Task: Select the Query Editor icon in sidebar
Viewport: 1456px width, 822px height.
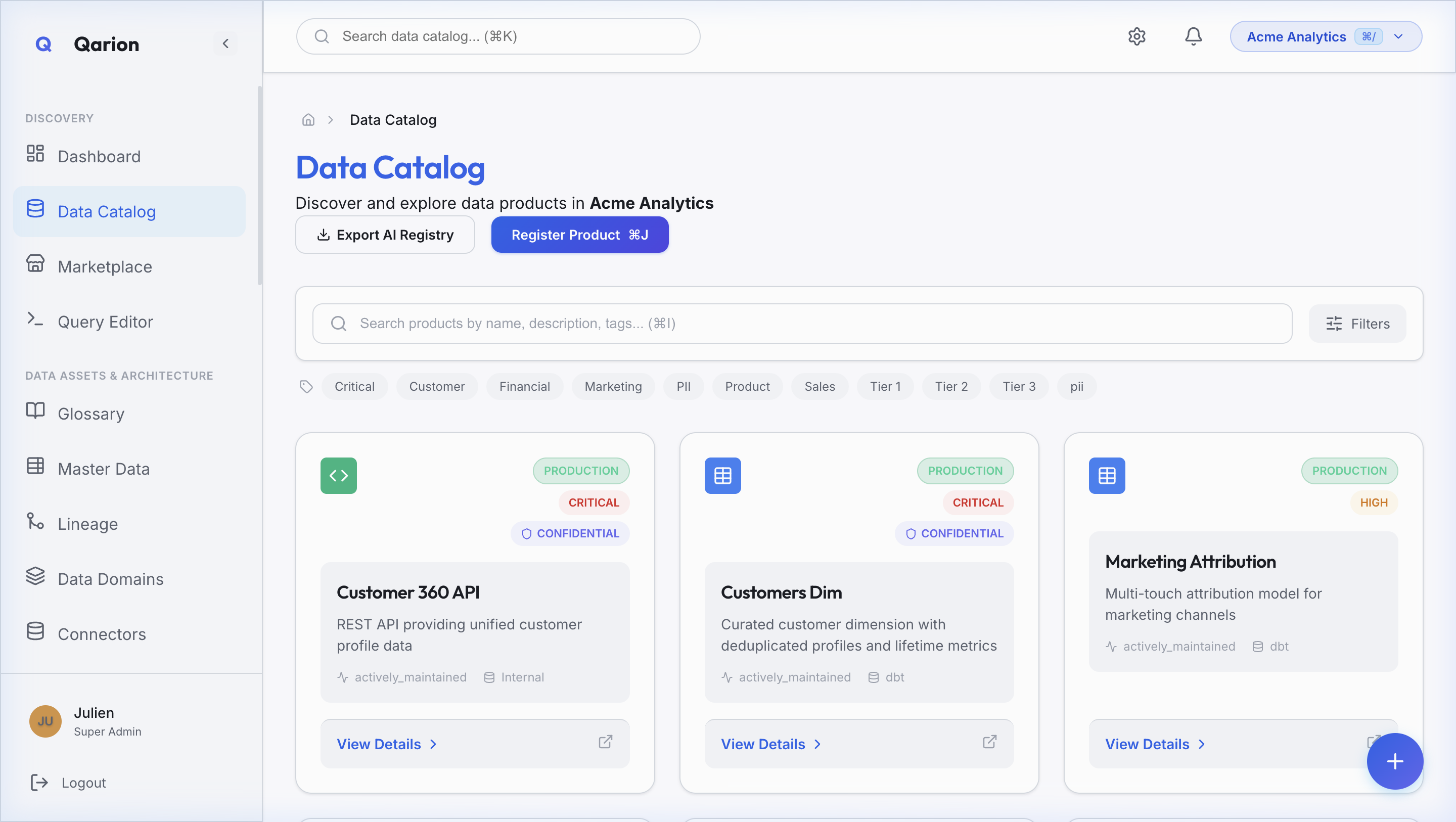Action: coord(35,321)
